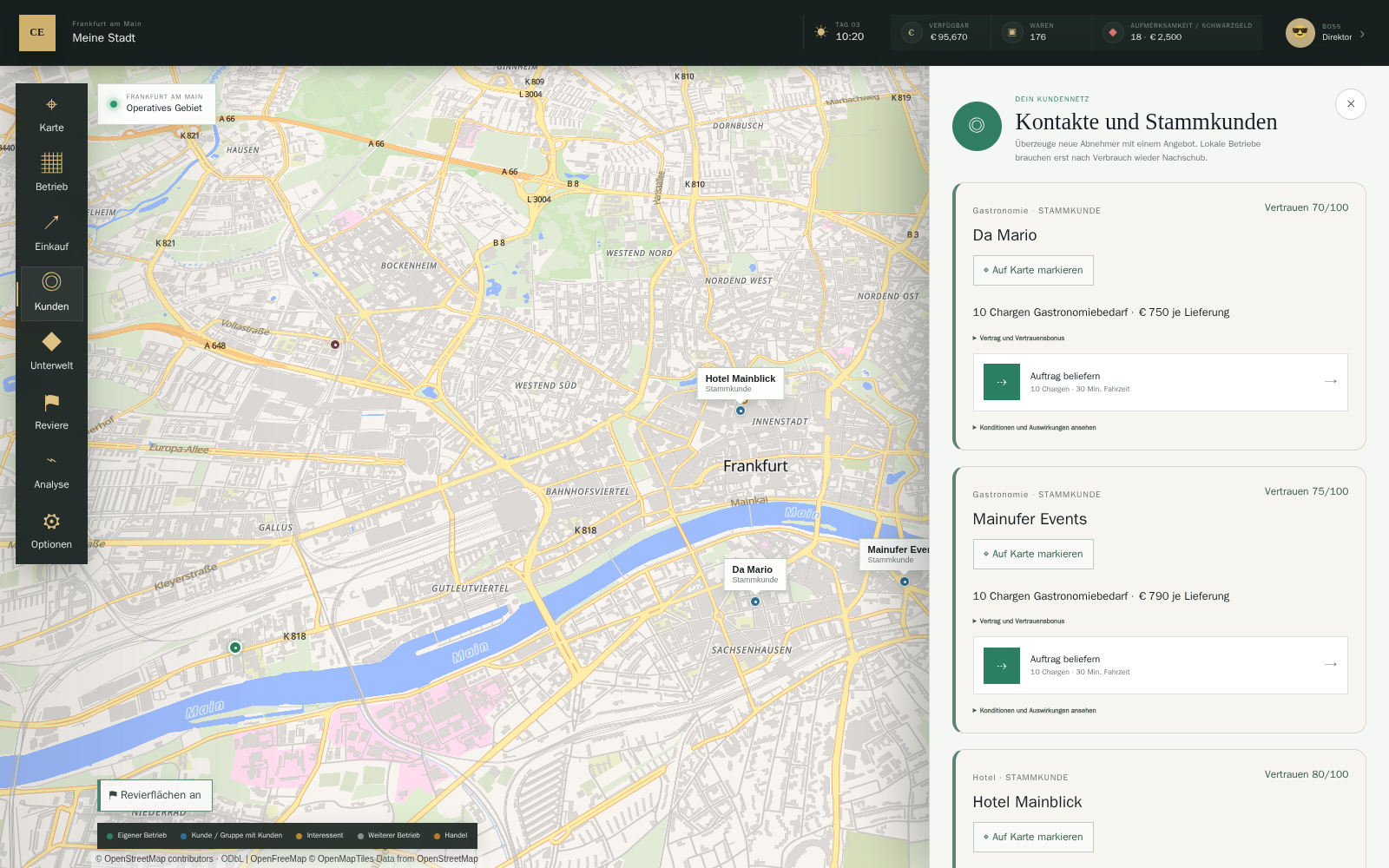
Task: Expand Da Mario Konditionen und Auswirkungen
Action: tap(1035, 428)
